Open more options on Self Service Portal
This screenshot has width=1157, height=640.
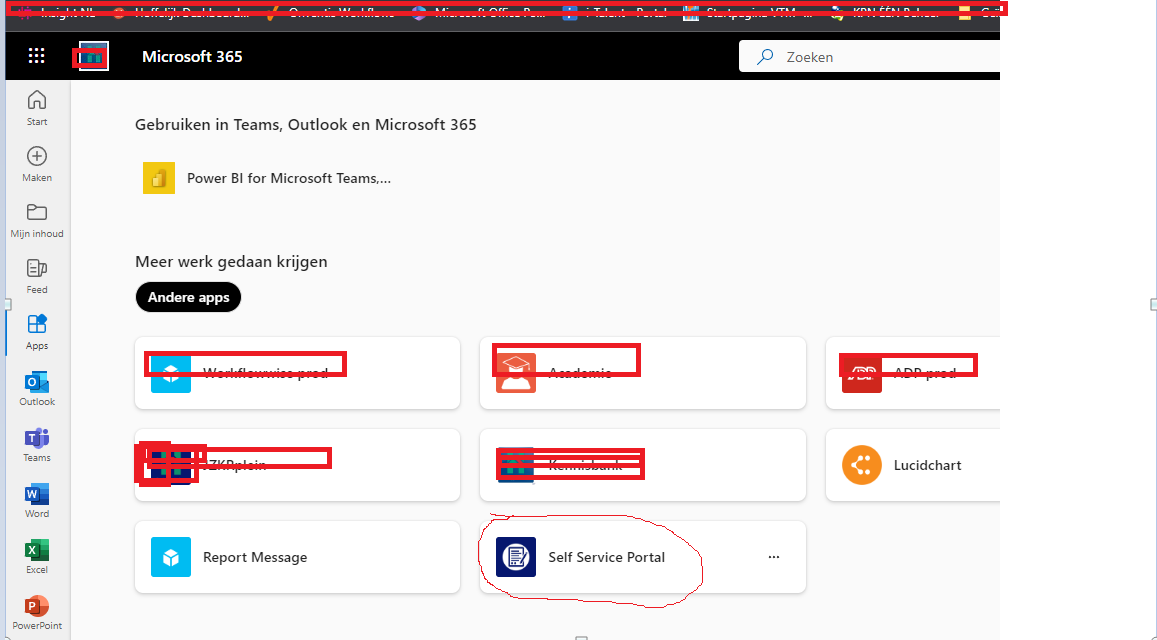[773, 557]
